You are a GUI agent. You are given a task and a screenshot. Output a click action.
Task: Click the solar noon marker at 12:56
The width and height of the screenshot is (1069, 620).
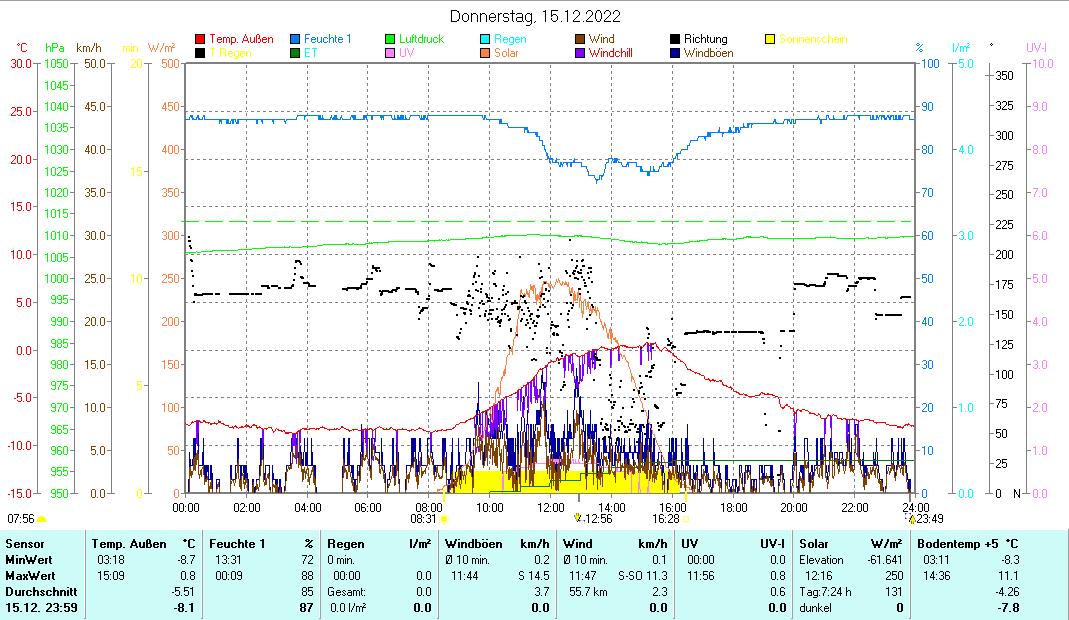[577, 518]
